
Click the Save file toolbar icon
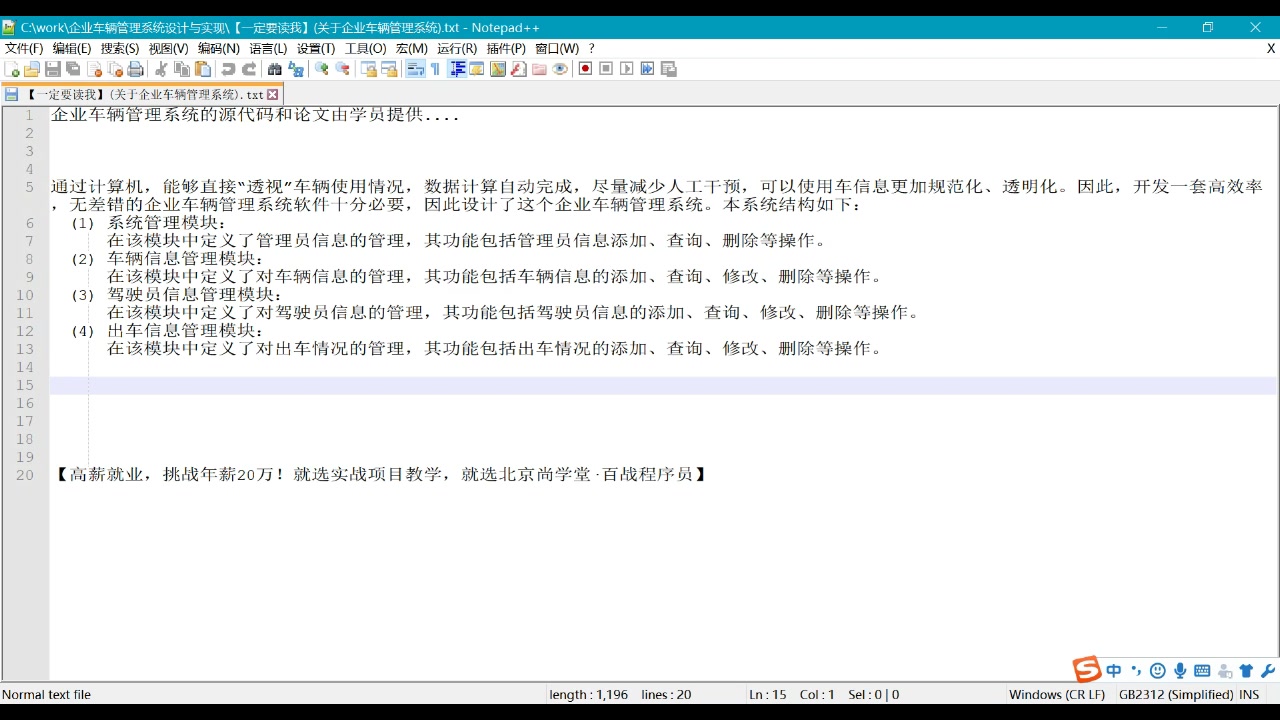click(53, 69)
